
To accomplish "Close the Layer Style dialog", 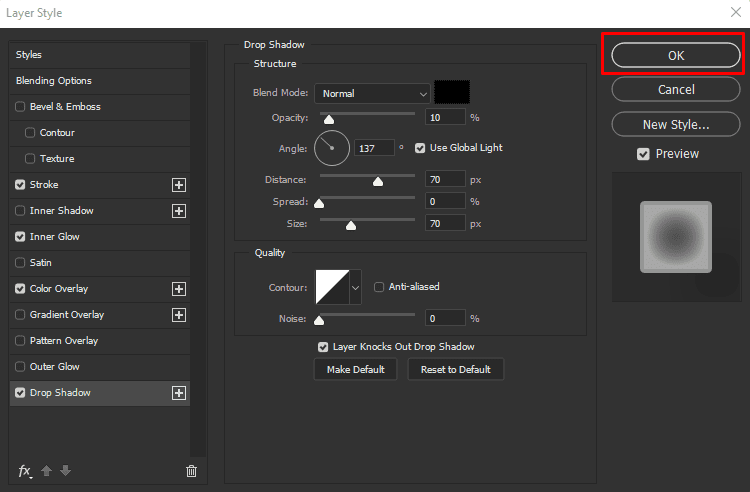I will (x=736, y=12).
